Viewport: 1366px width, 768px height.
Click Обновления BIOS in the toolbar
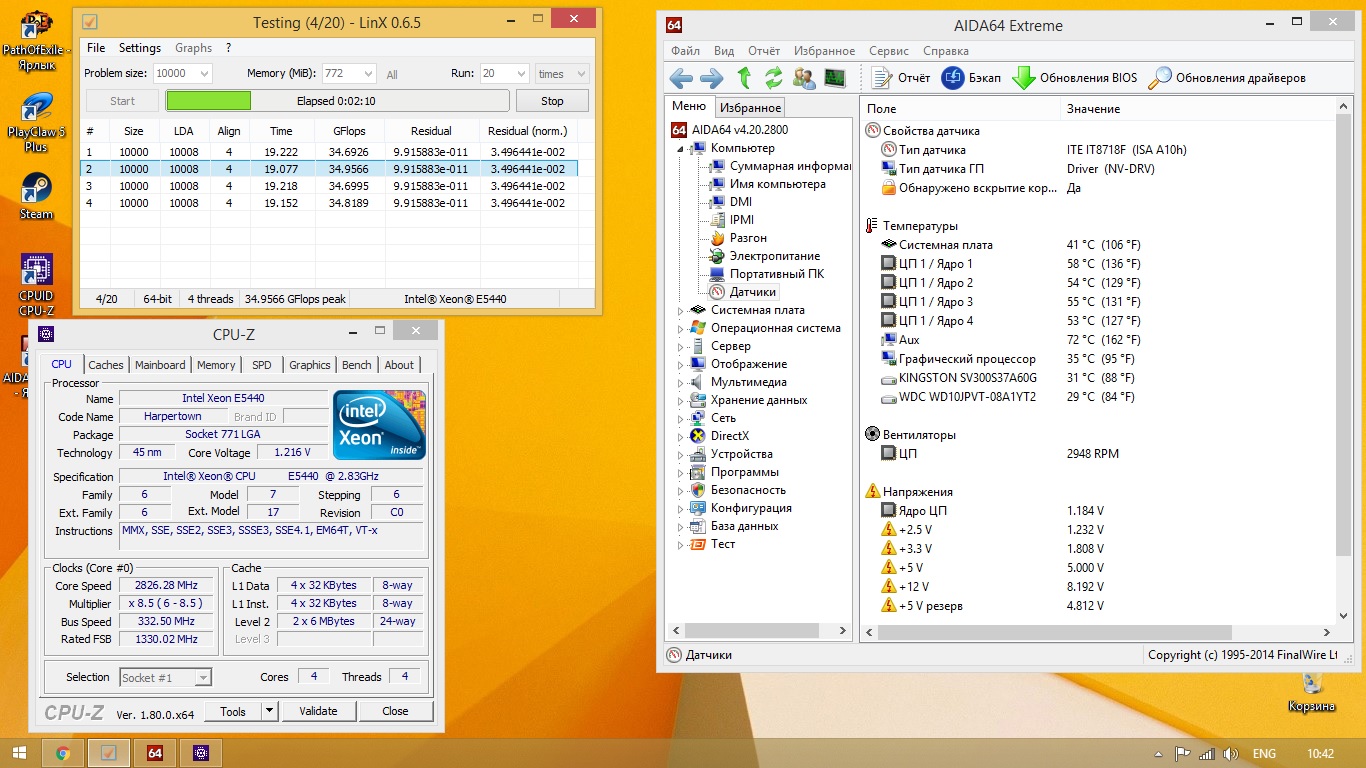[x=1075, y=78]
